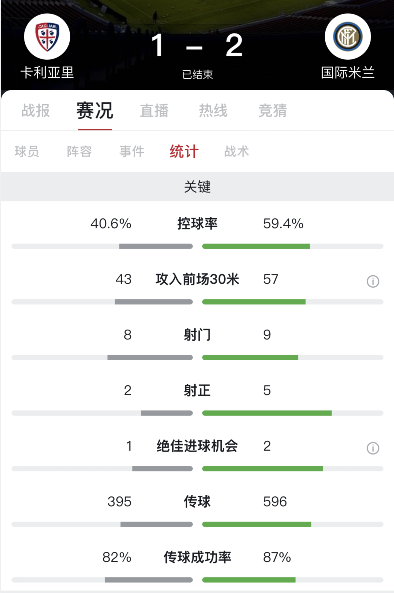Tap the 卡利亚里 team name

(47, 72)
